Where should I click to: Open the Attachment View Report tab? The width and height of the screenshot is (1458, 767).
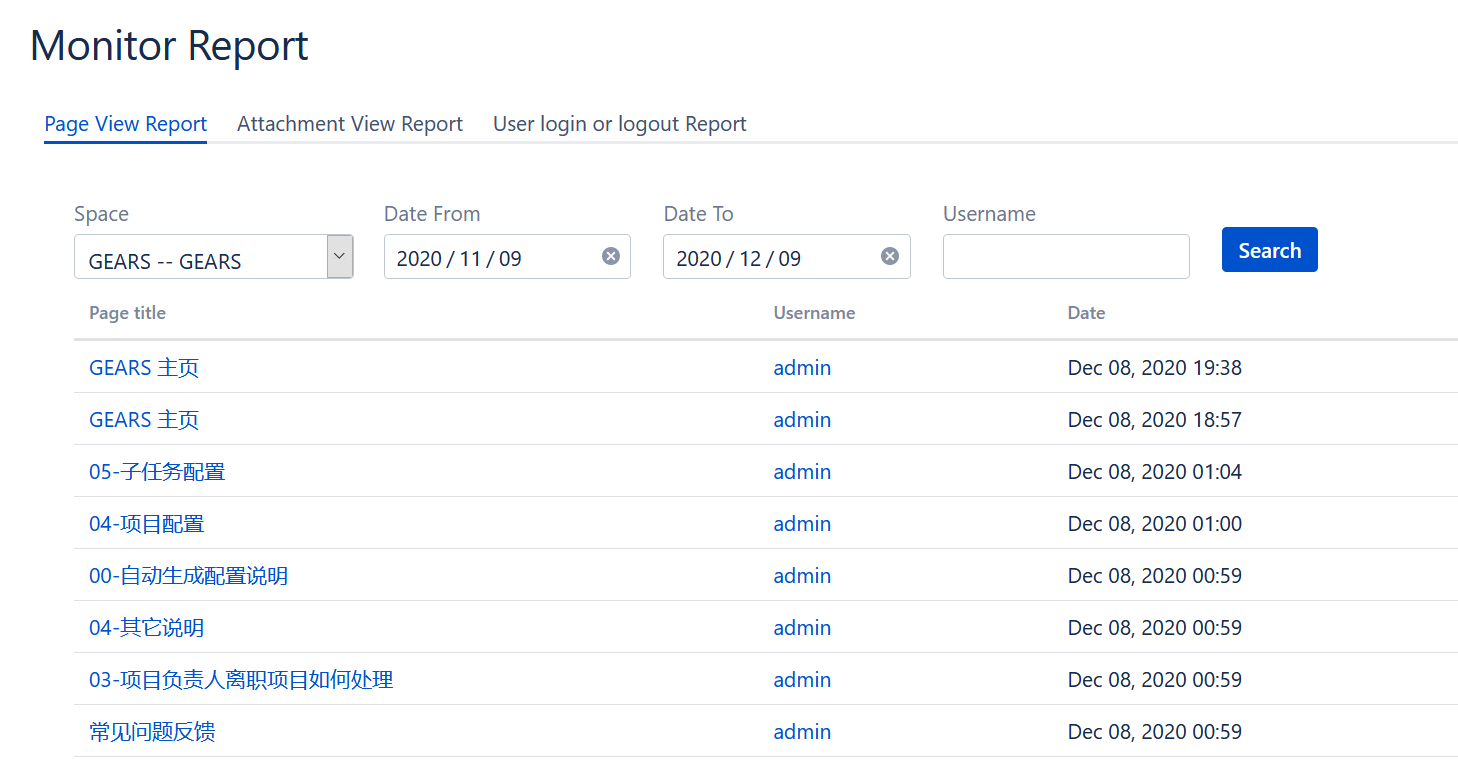point(350,124)
